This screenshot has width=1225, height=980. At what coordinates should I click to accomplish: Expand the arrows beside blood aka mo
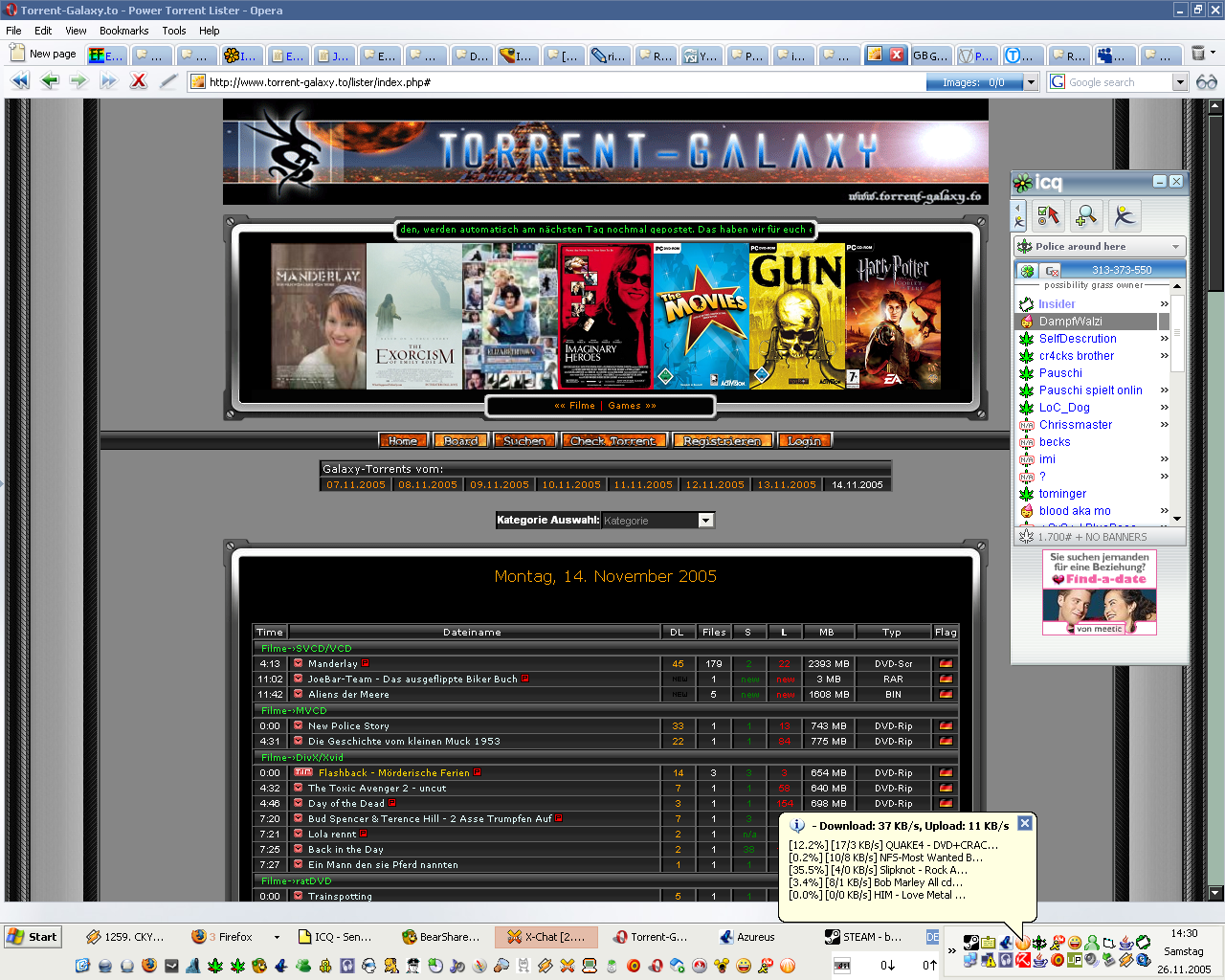click(x=1164, y=511)
